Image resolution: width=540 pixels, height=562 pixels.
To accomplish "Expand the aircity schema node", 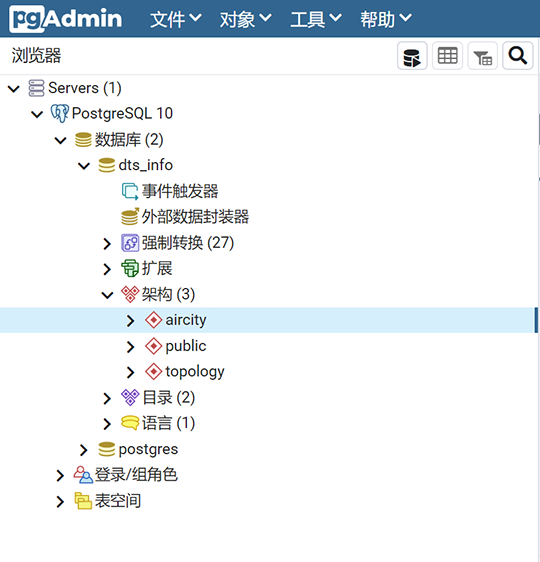I will click(x=130, y=320).
